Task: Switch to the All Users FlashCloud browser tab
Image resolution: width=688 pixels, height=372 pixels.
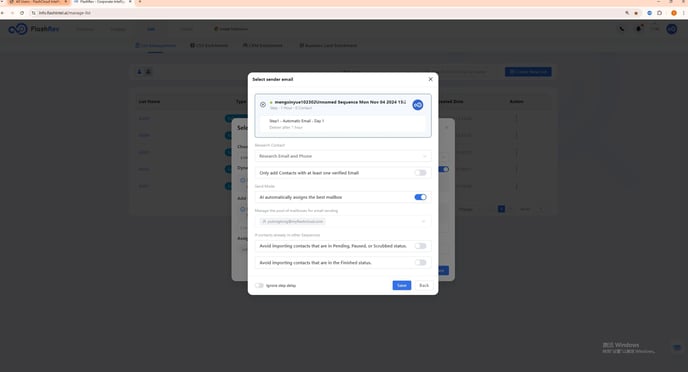Action: click(x=39, y=2)
